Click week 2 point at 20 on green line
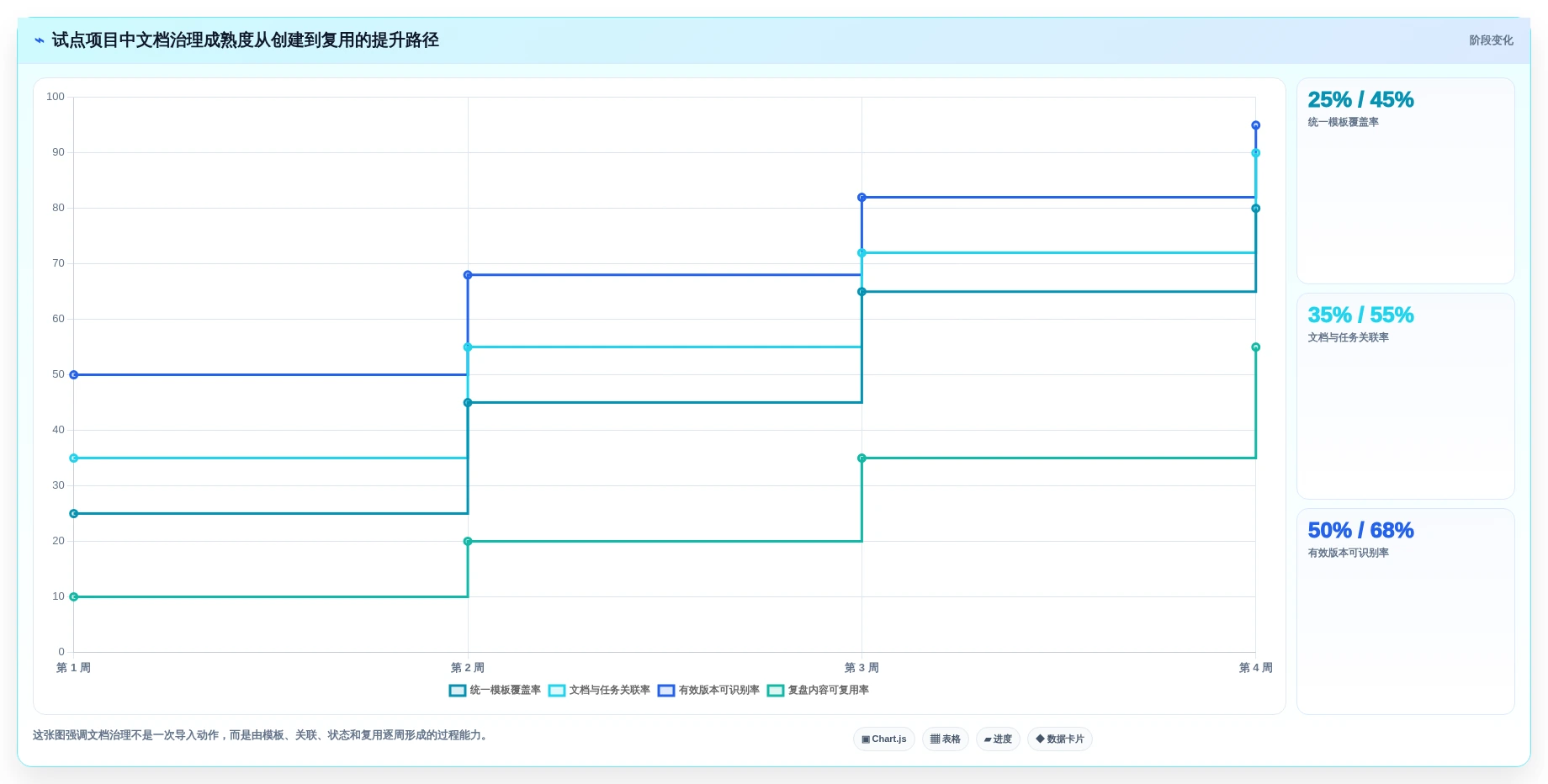This screenshot has width=1548, height=784. tap(468, 541)
